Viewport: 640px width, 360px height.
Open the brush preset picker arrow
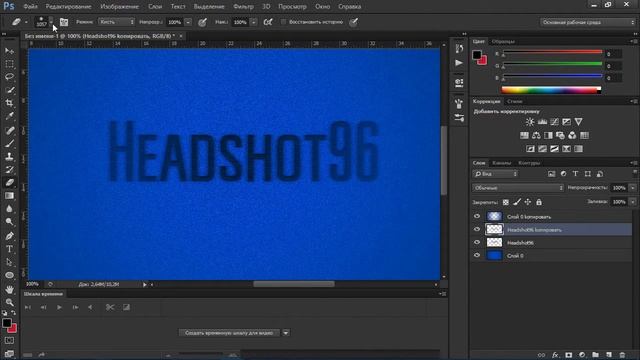(x=51, y=22)
